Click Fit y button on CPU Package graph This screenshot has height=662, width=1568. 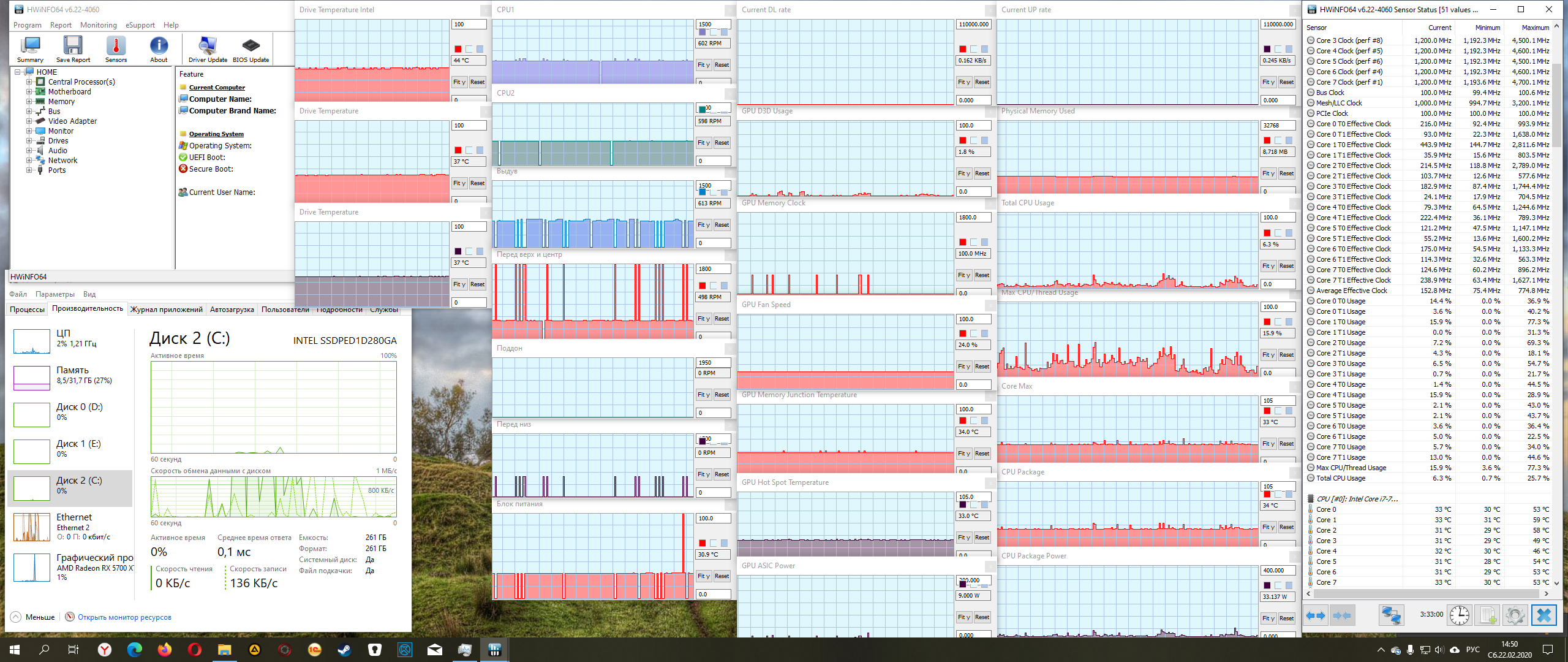pos(1268,527)
